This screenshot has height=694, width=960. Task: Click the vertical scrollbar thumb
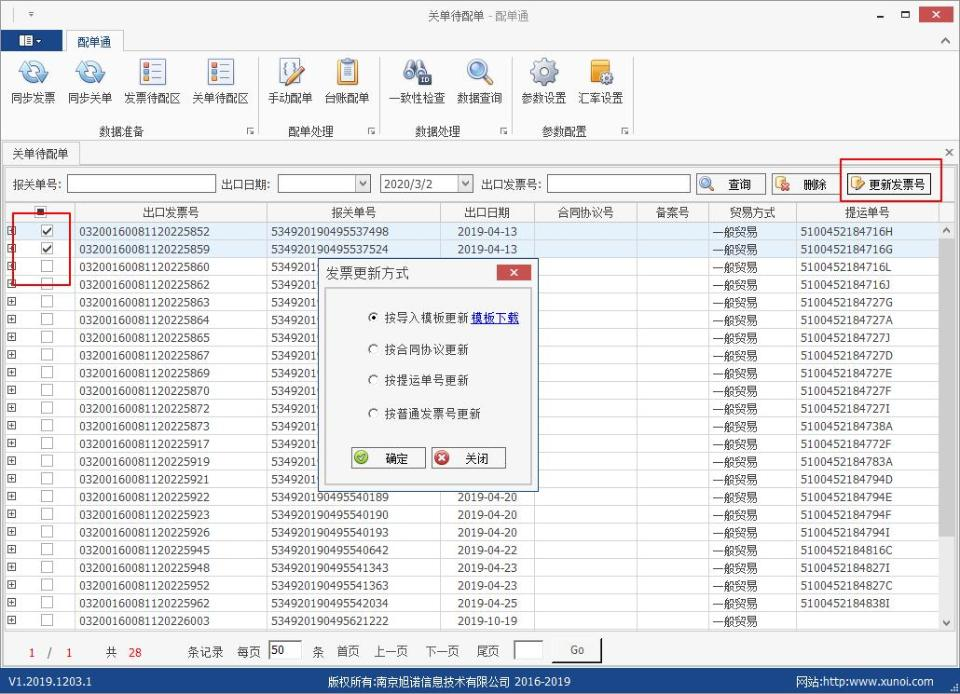[x=947, y=387]
